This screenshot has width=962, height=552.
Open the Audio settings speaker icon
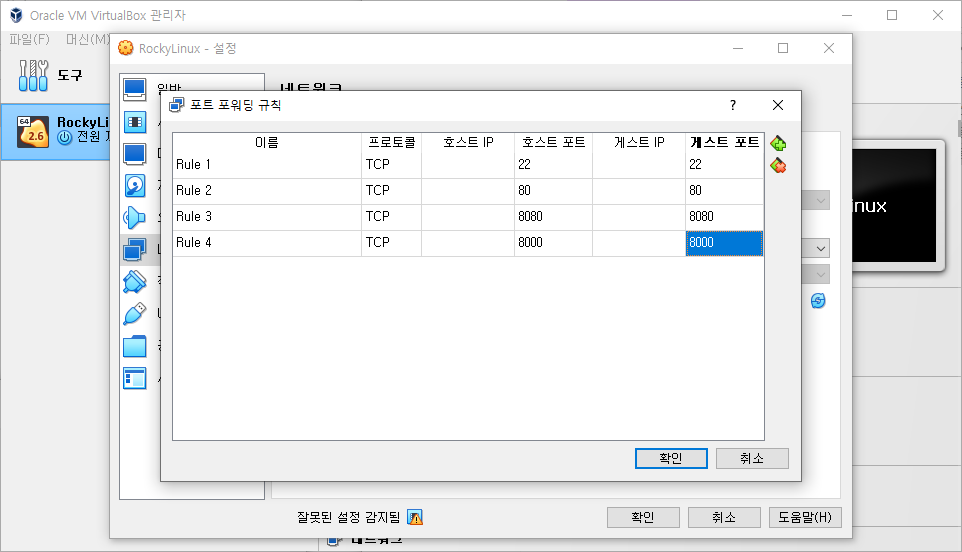134,218
